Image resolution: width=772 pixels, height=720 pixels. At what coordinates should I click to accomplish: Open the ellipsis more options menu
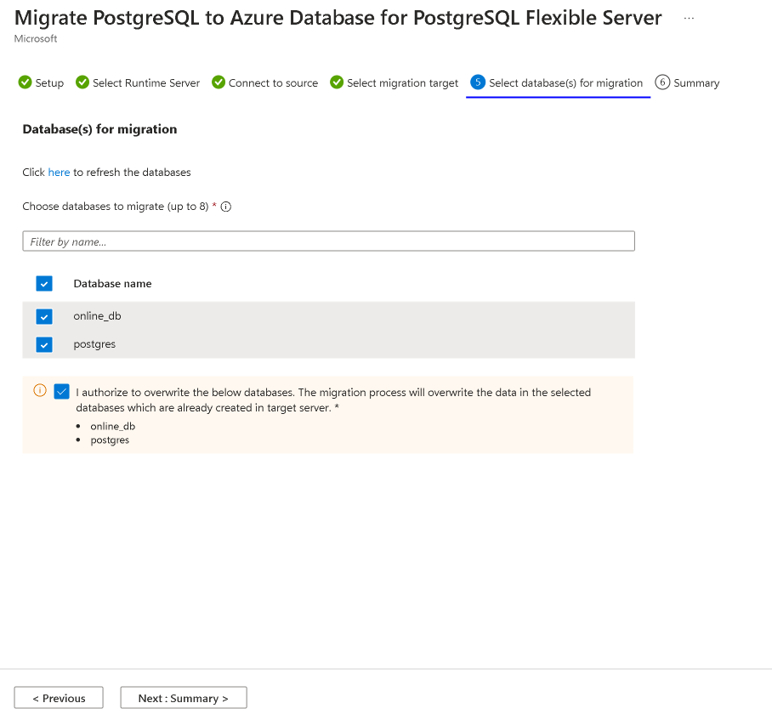(689, 18)
